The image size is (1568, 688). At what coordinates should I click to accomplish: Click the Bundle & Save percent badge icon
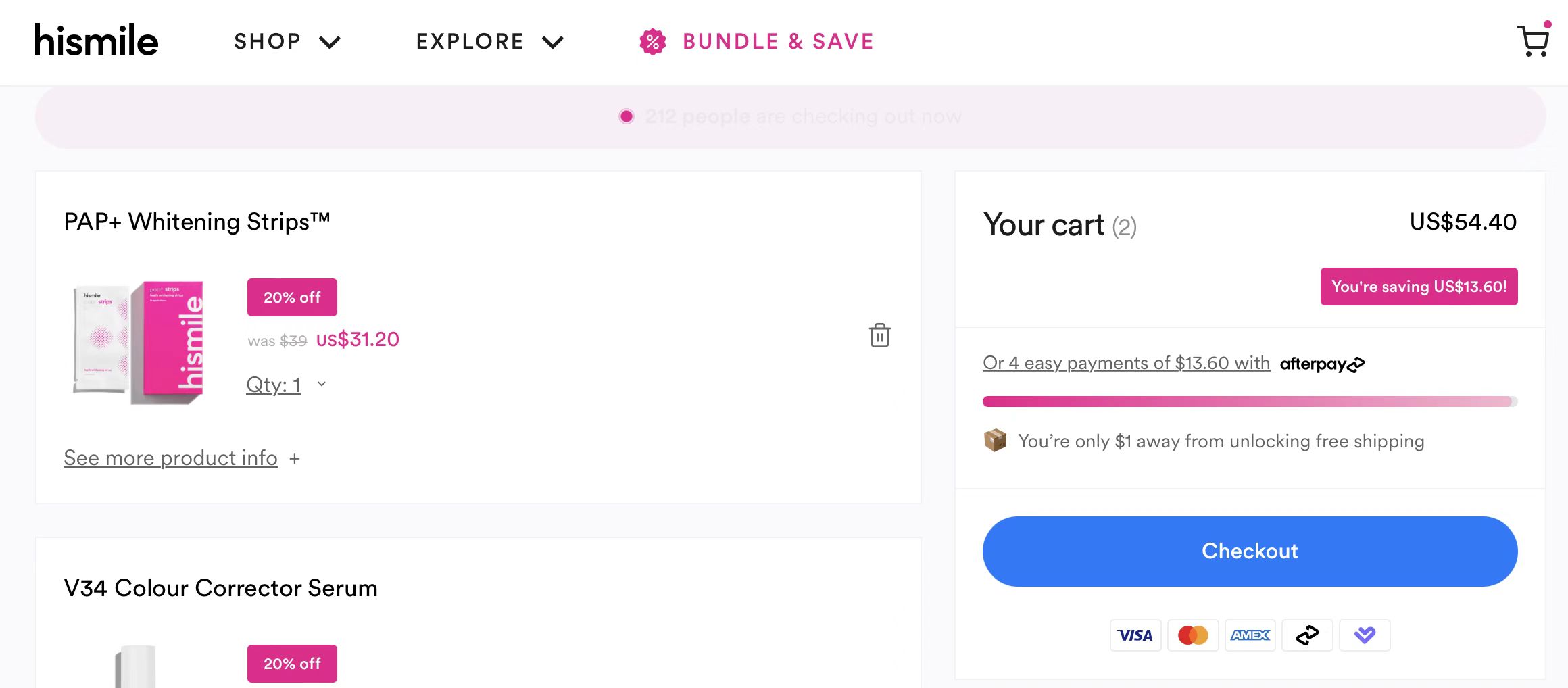pos(652,42)
